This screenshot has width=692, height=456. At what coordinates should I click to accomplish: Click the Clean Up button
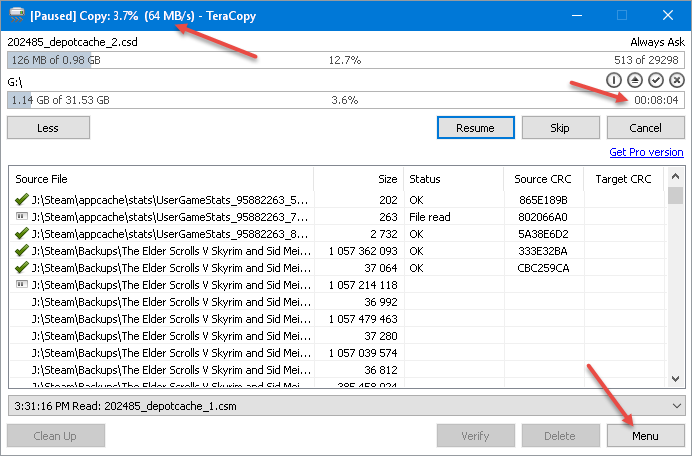coord(56,436)
